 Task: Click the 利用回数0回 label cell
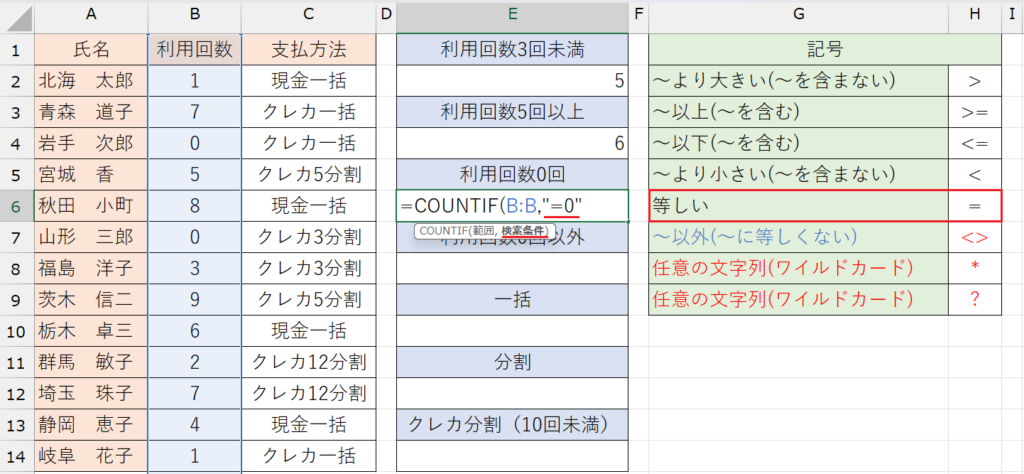512,175
